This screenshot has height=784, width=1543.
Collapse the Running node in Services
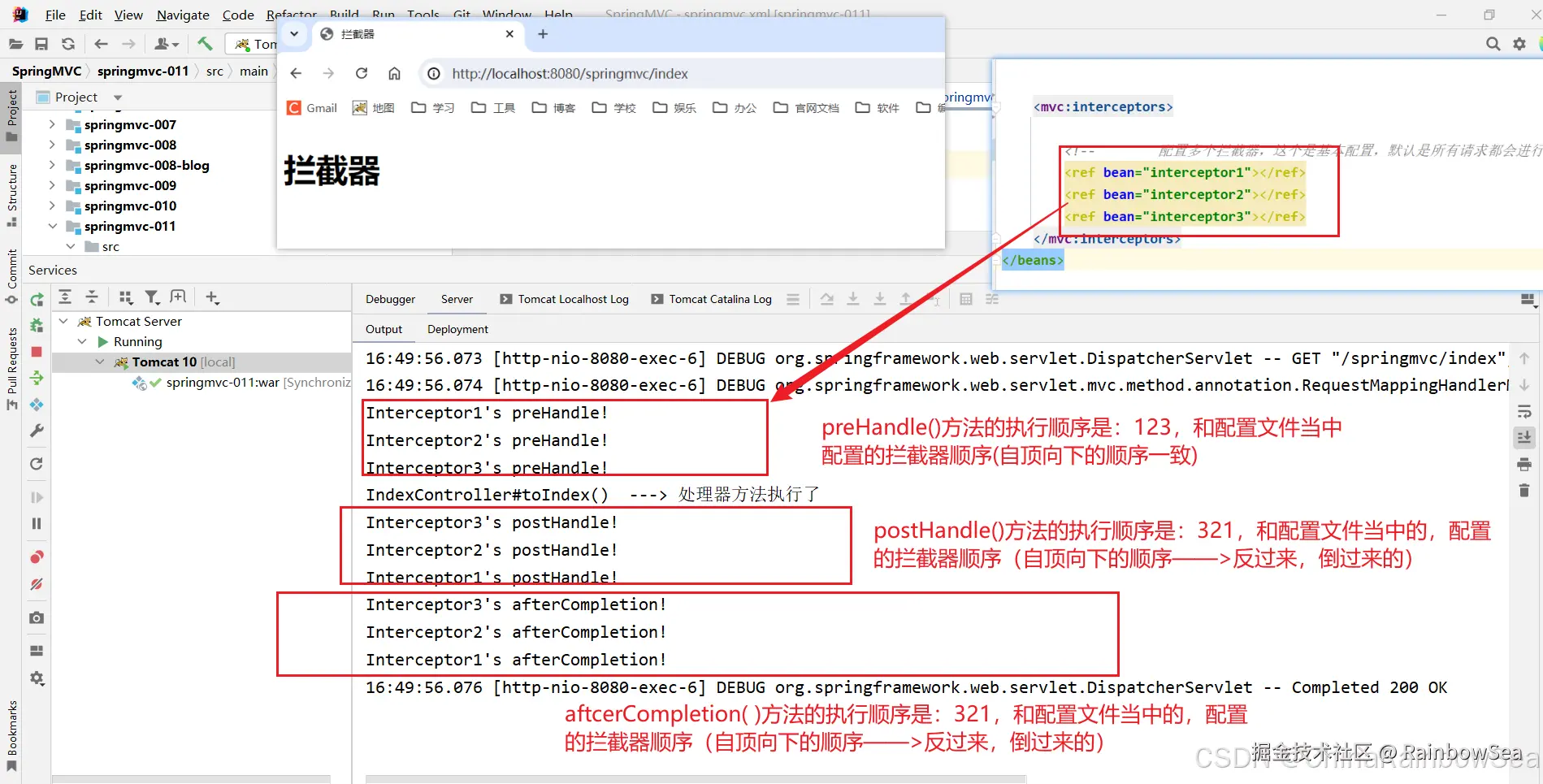82,341
